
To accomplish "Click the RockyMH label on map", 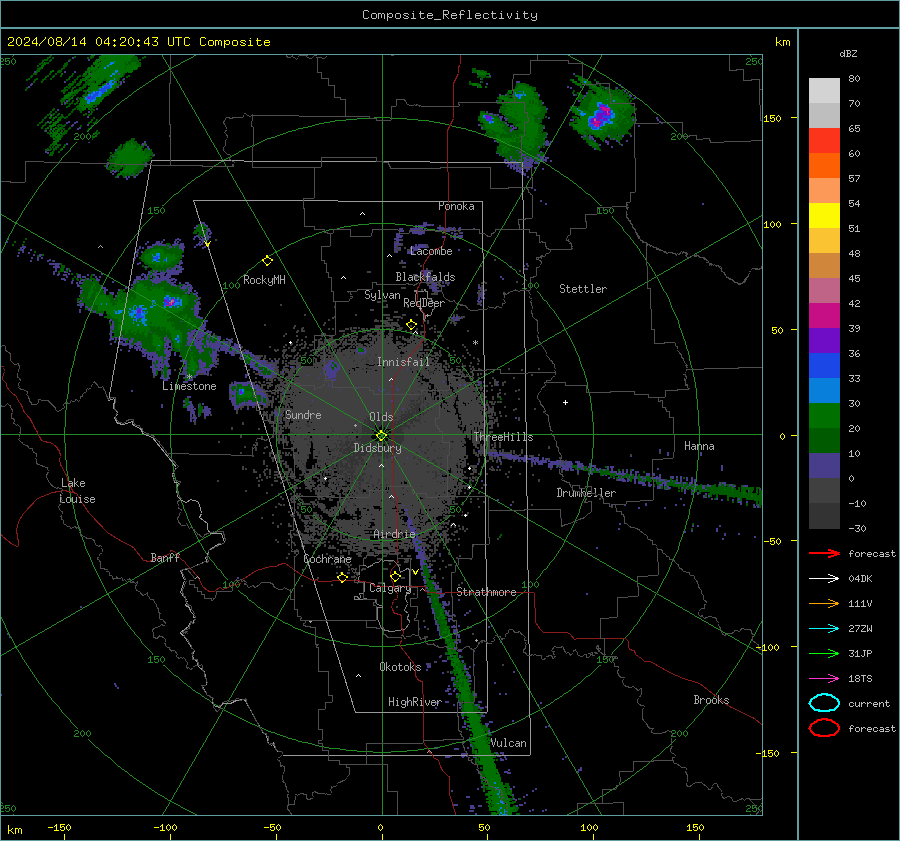I will click(264, 280).
